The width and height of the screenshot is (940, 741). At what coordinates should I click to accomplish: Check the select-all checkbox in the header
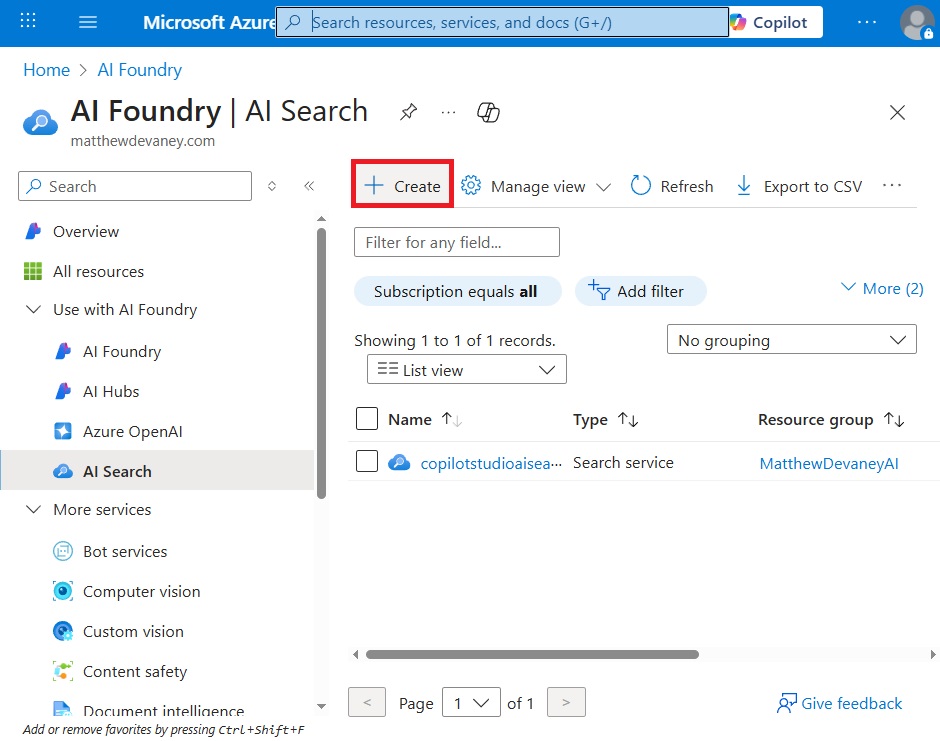367,419
